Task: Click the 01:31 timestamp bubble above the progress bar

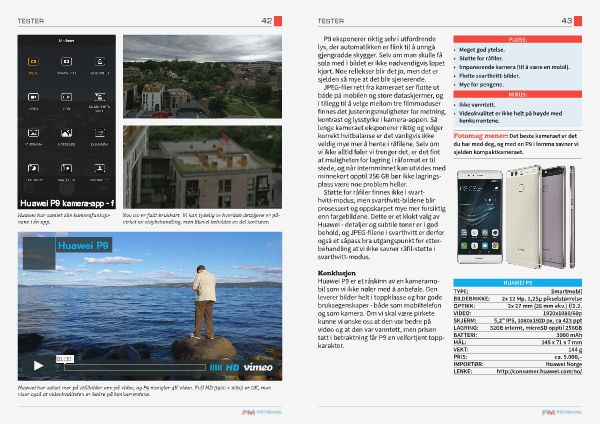Action: (64, 359)
